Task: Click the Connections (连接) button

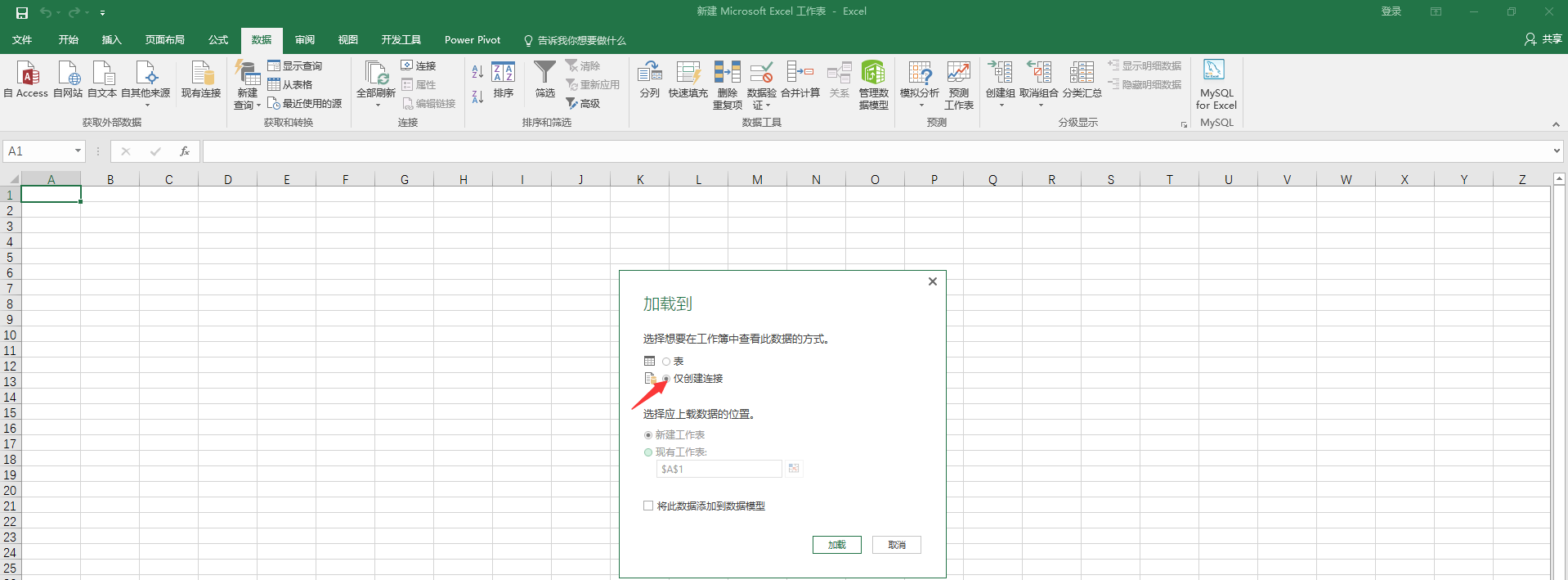Action: tap(419, 65)
